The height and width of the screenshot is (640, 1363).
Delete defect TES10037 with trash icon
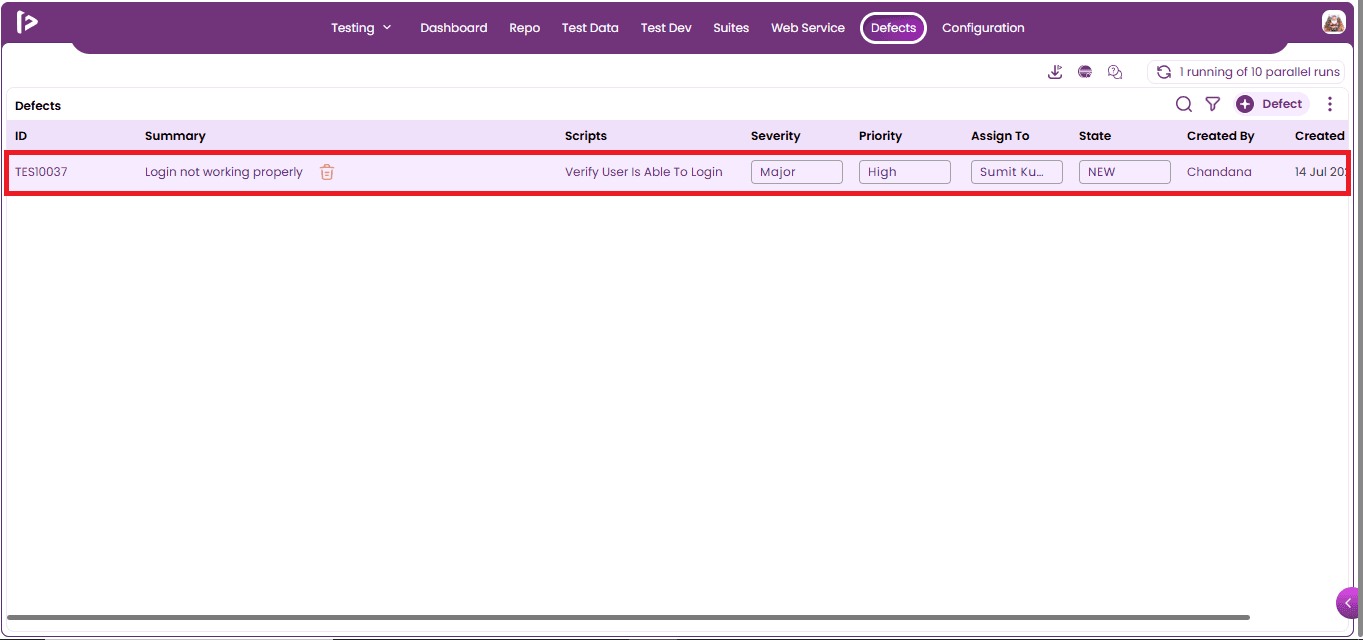coord(327,172)
